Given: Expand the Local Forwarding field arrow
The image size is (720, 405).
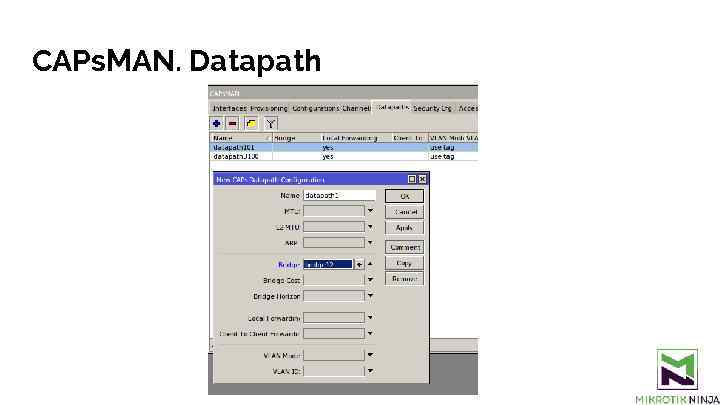Looking at the screenshot, I should (x=370, y=317).
